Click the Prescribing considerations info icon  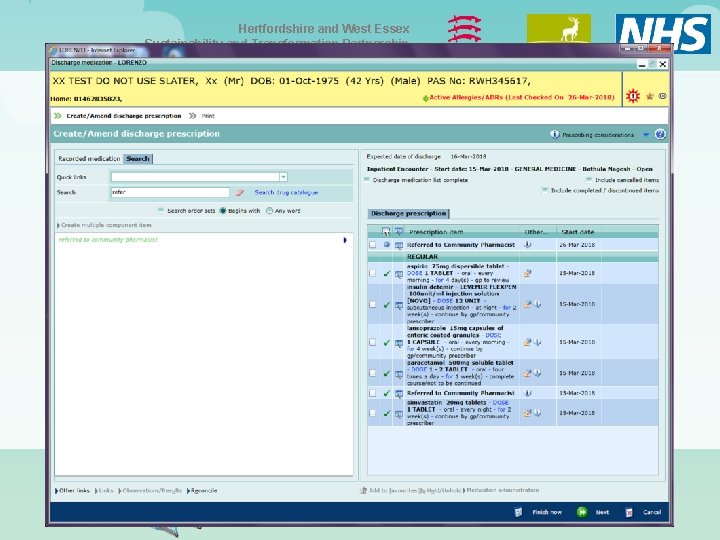coord(555,135)
